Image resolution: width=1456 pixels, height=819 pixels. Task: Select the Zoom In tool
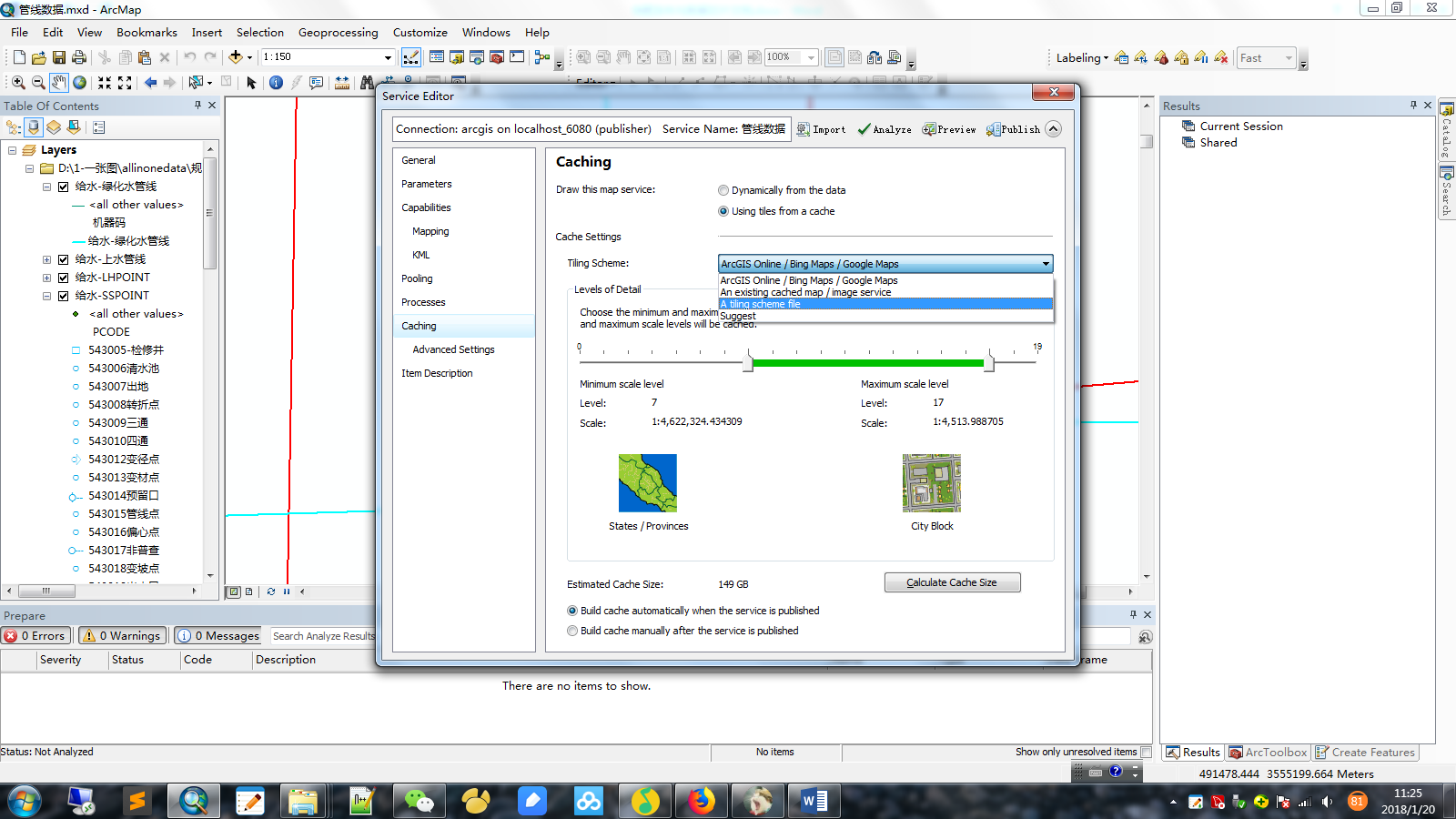[x=18, y=83]
